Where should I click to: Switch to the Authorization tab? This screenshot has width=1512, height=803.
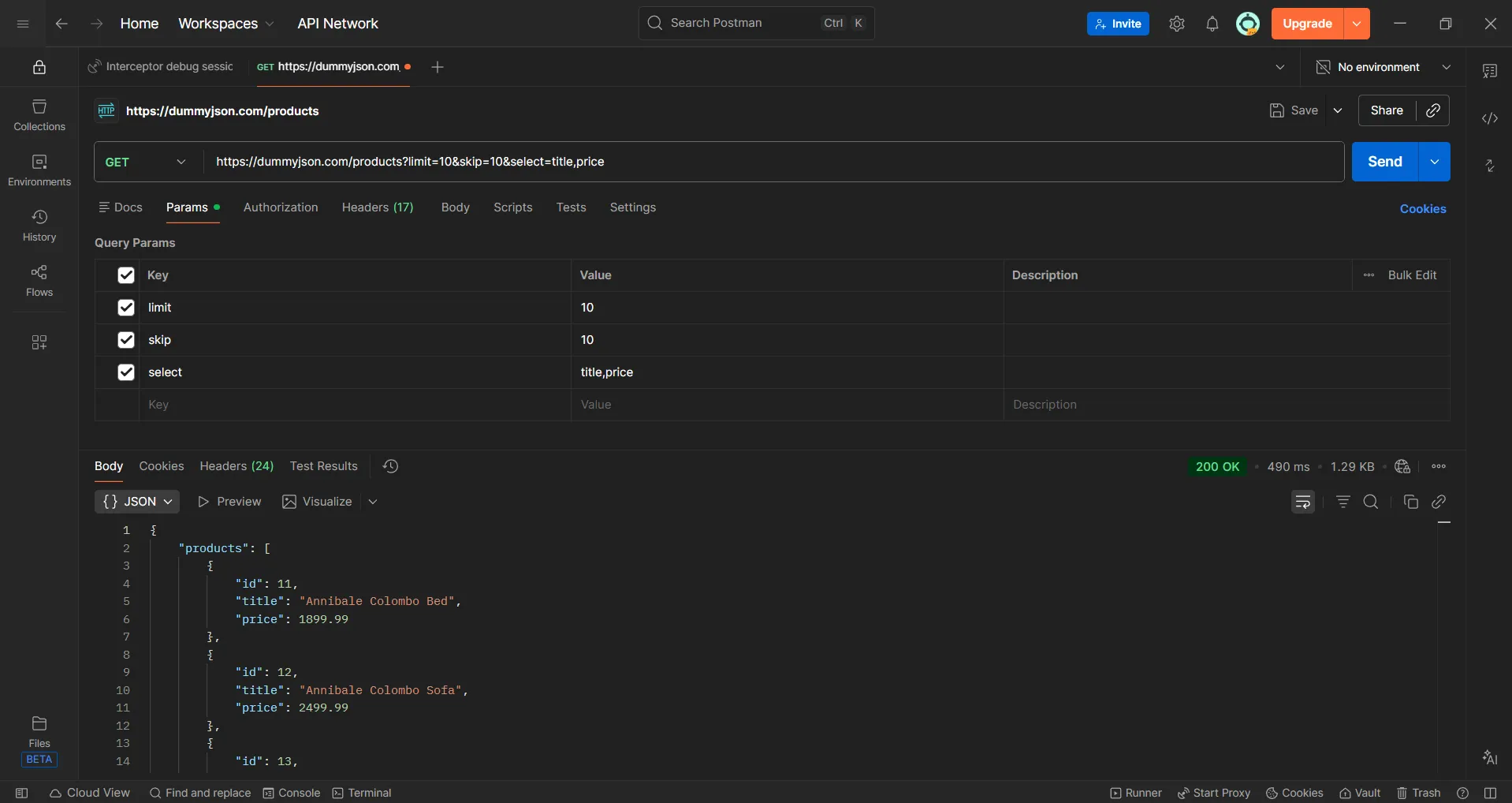click(281, 207)
